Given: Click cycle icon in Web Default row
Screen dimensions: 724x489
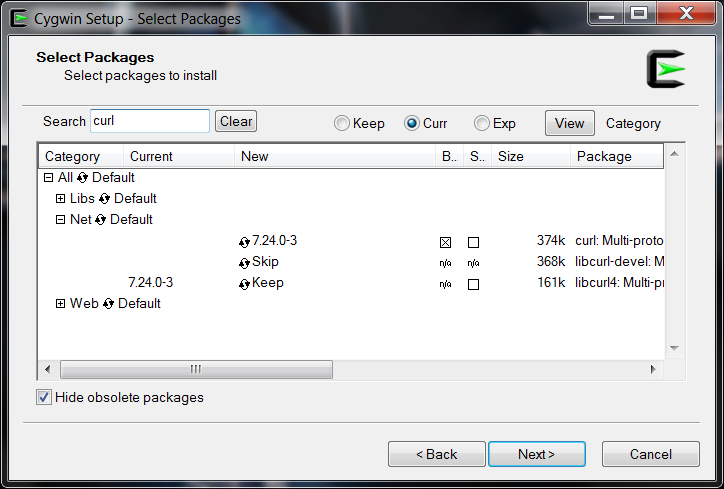Looking at the screenshot, I should pyautogui.click(x=109, y=304).
